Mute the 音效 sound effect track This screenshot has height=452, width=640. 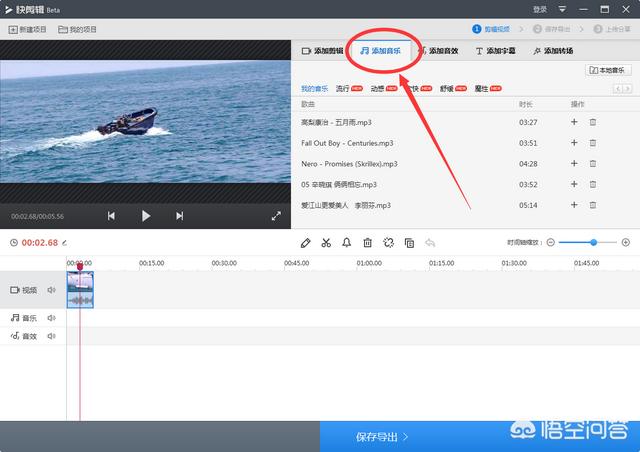[51, 336]
